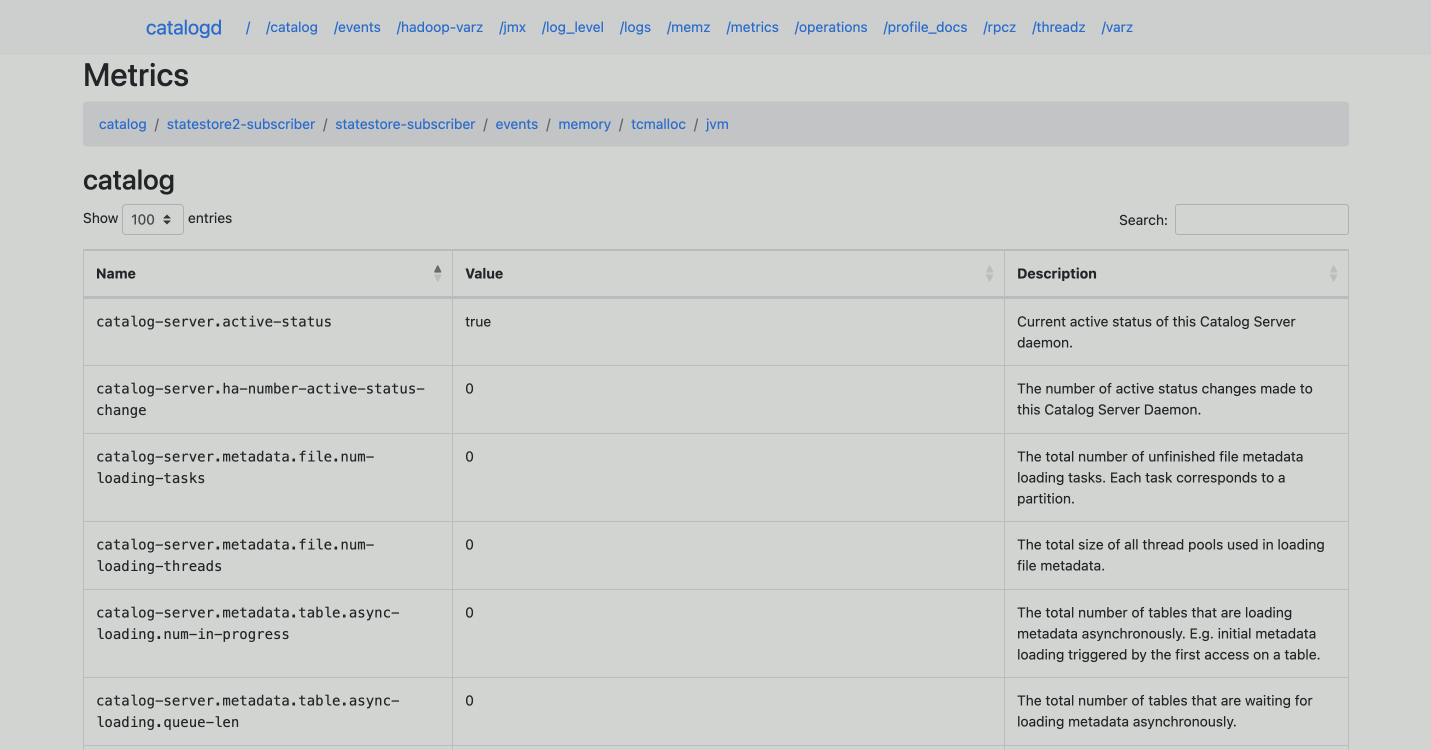Open the /profile_docs page

pos(925,27)
